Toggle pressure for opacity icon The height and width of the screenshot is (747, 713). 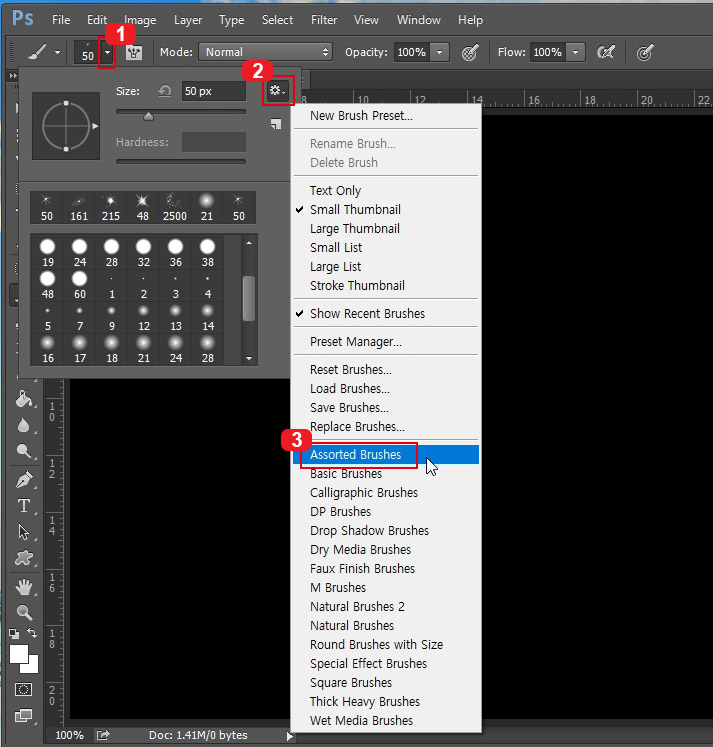[x=470, y=52]
